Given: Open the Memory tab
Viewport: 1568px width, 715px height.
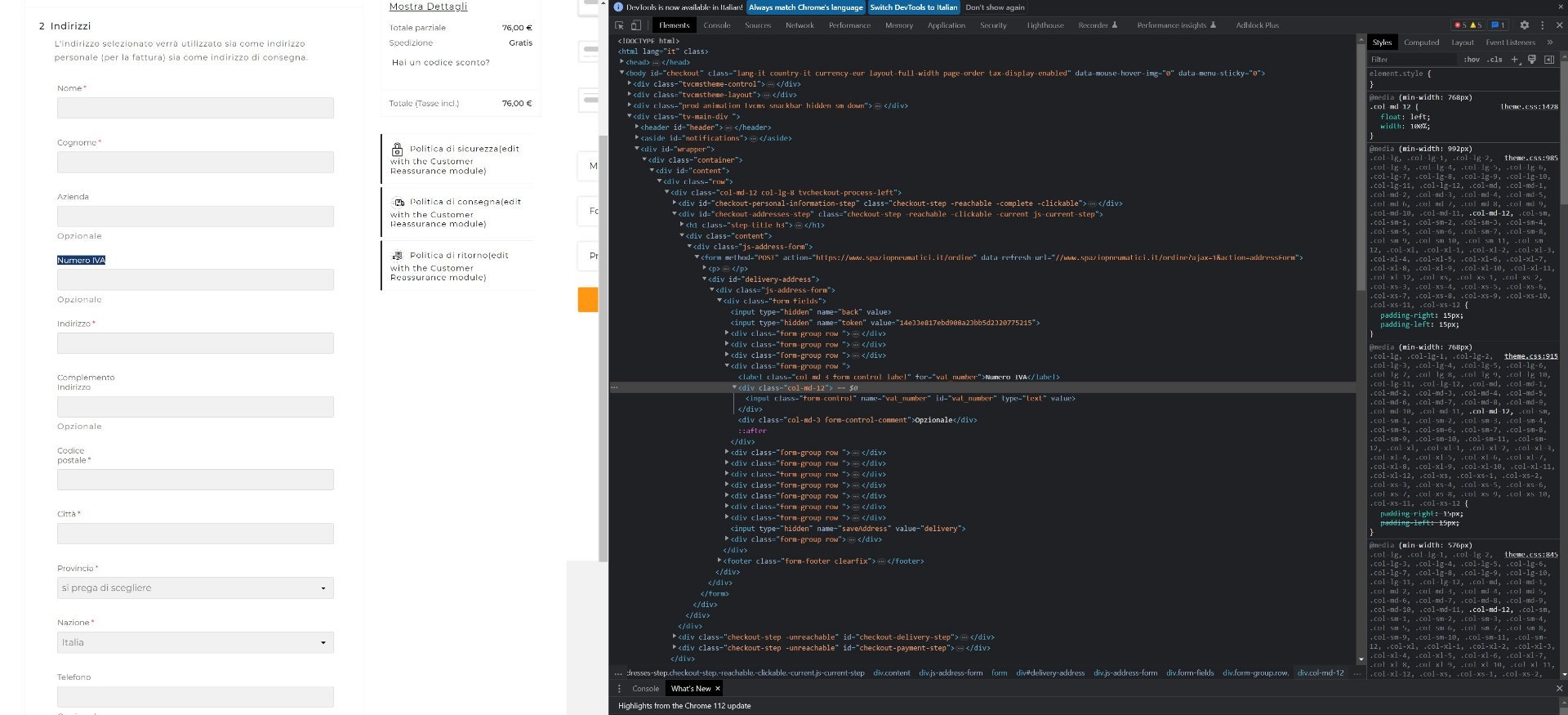Looking at the screenshot, I should (x=899, y=25).
